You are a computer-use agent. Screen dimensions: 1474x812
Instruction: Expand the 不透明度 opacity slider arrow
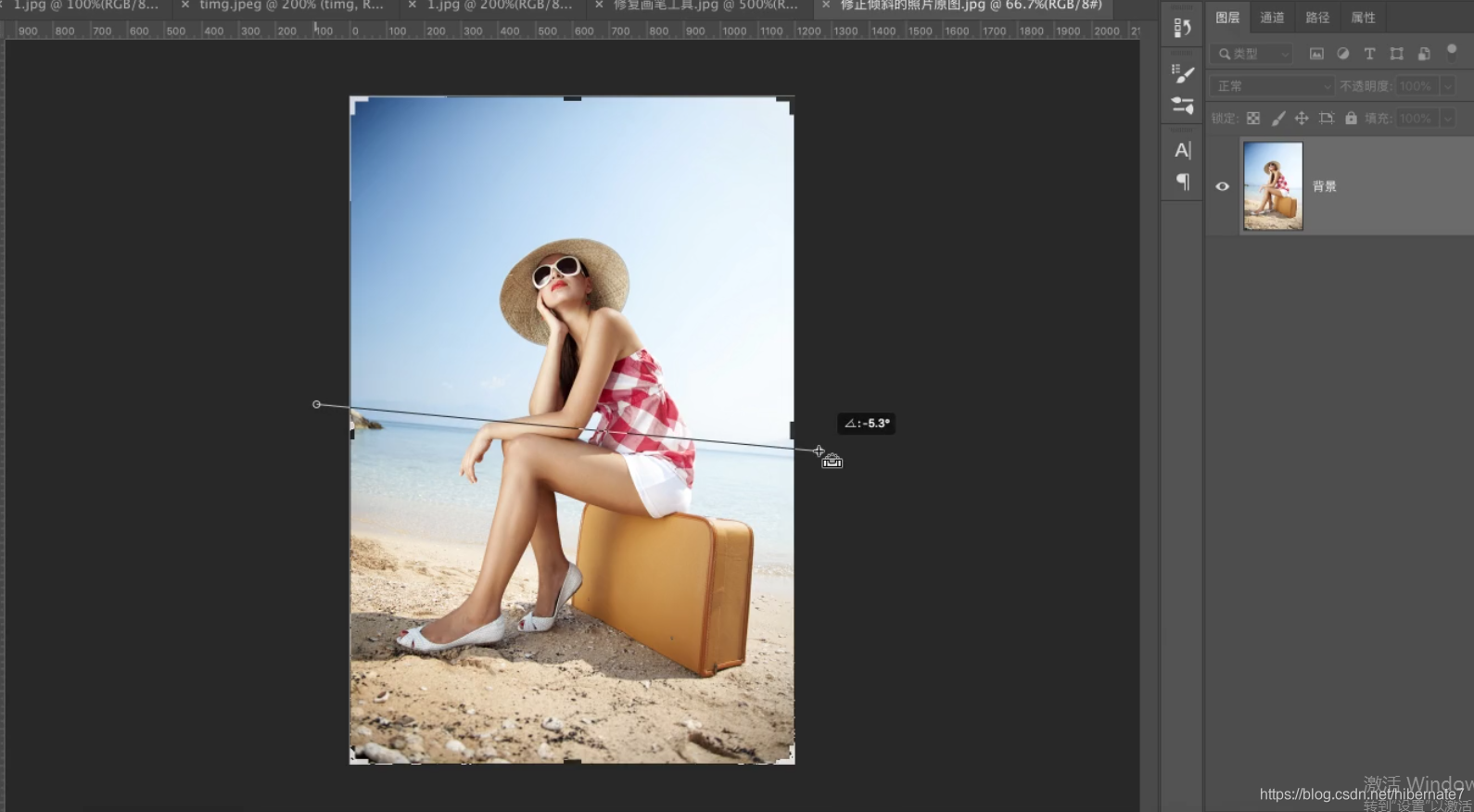click(1447, 86)
